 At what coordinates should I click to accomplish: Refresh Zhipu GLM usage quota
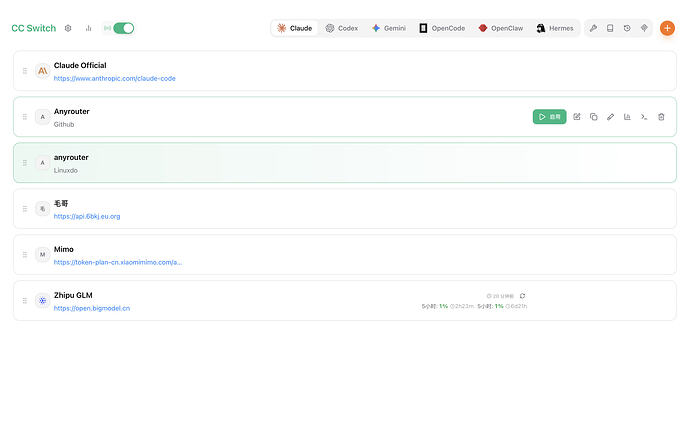click(x=522, y=296)
